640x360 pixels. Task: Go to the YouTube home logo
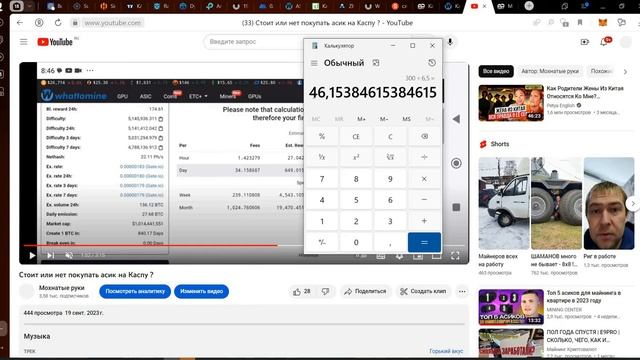[x=55, y=42]
